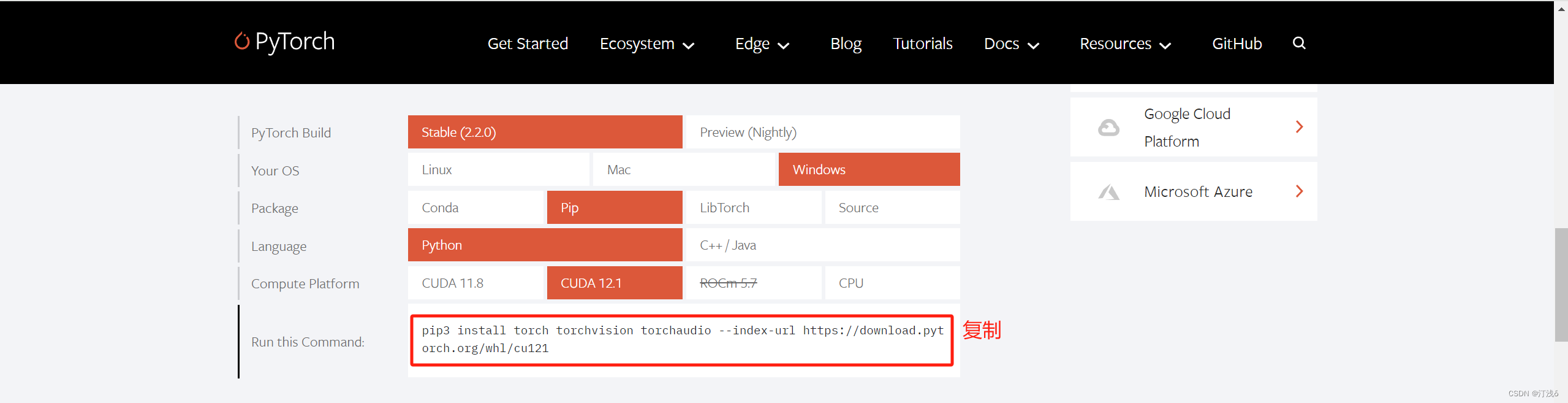The image size is (1568, 403).
Task: Click the Google Cloud Platform cloud icon
Action: (1108, 128)
